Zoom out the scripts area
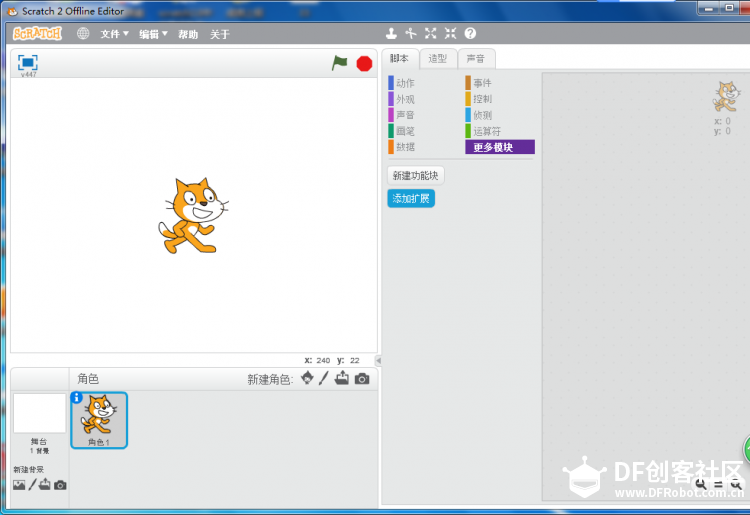Image resolution: width=750 pixels, height=515 pixels. tap(701, 484)
